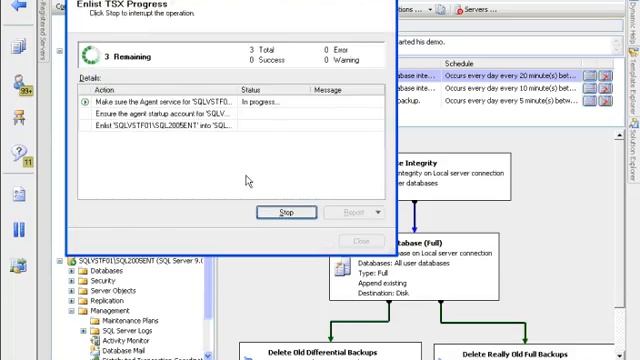This screenshot has height=360, width=640.
Task: Expand the Replication folder
Action: [71, 301]
